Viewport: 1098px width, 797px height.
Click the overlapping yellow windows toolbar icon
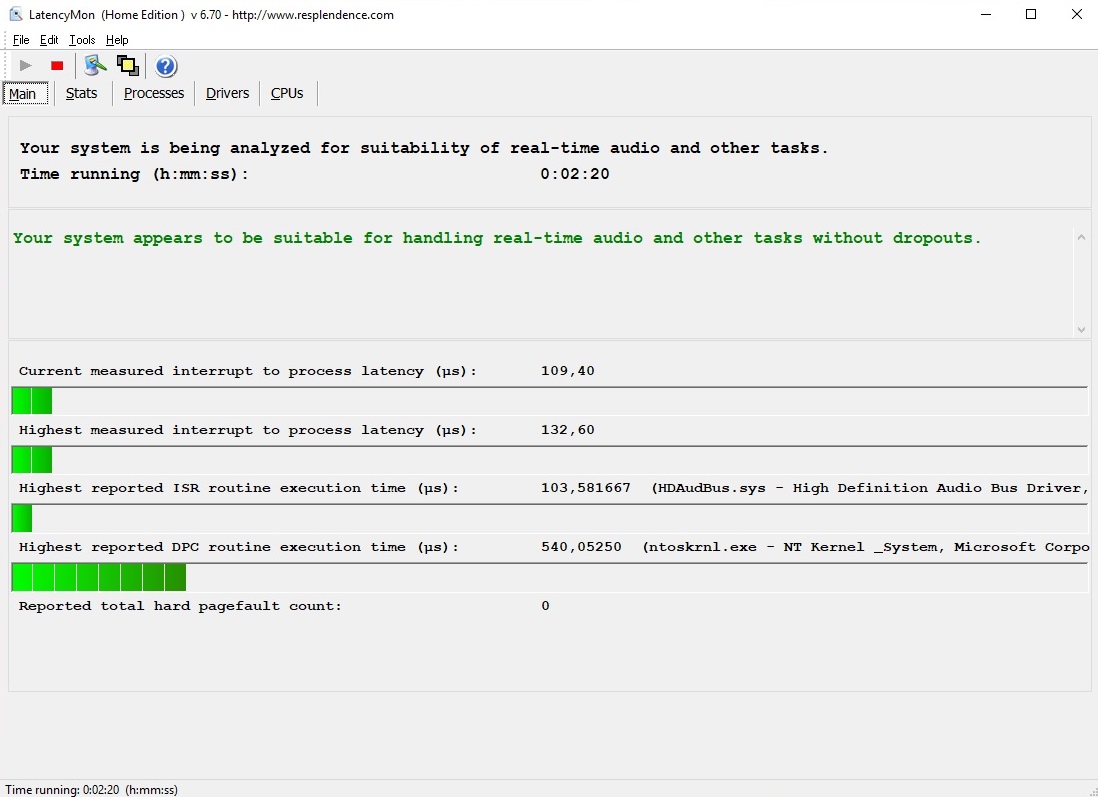[127, 66]
